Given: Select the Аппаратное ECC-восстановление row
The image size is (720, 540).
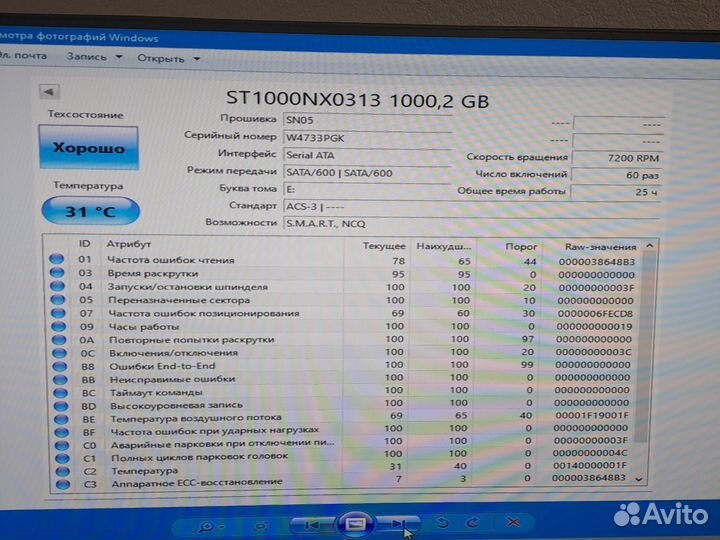Looking at the screenshot, I should [344, 481].
